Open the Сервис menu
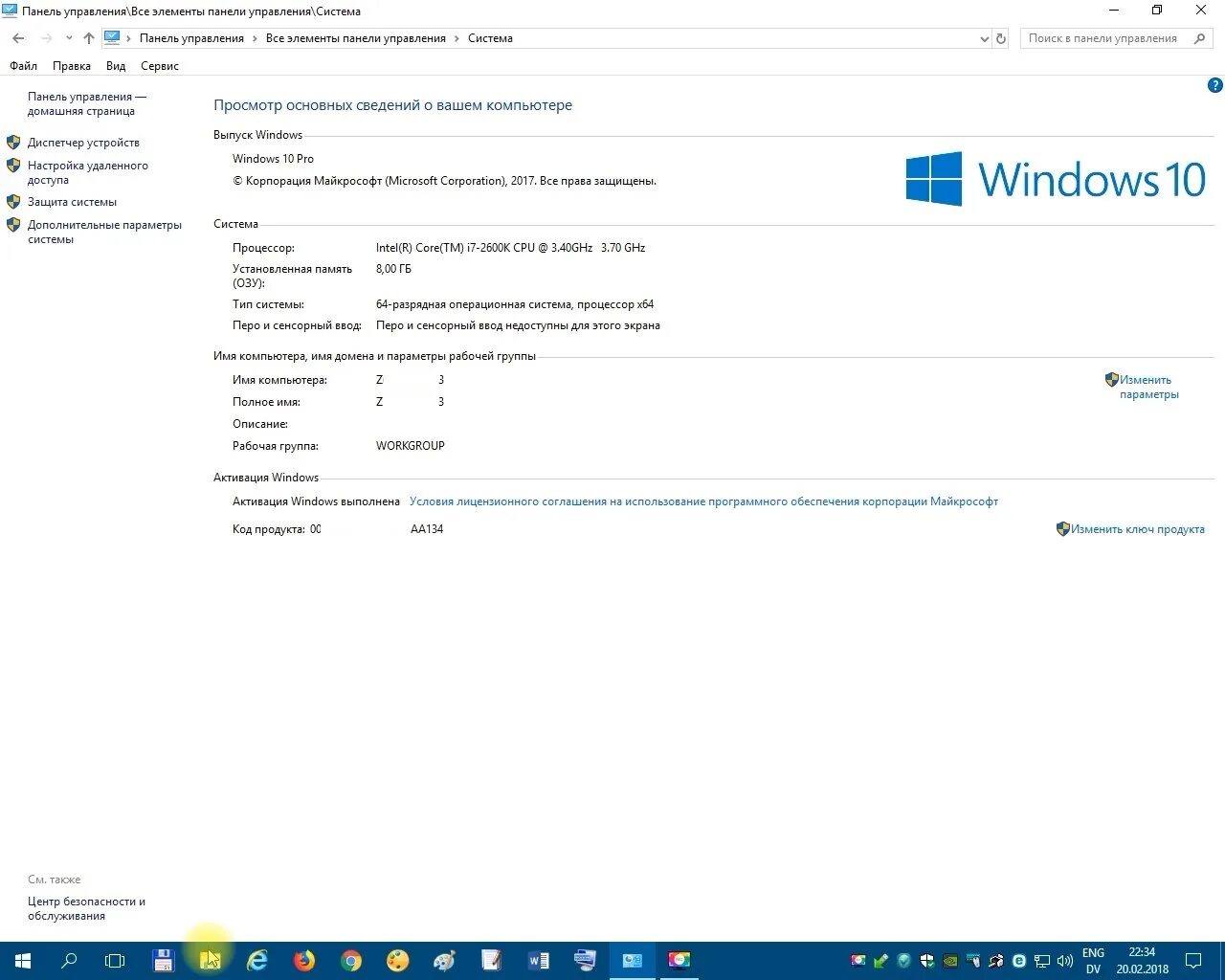The height and width of the screenshot is (980, 1225). pyautogui.click(x=160, y=66)
